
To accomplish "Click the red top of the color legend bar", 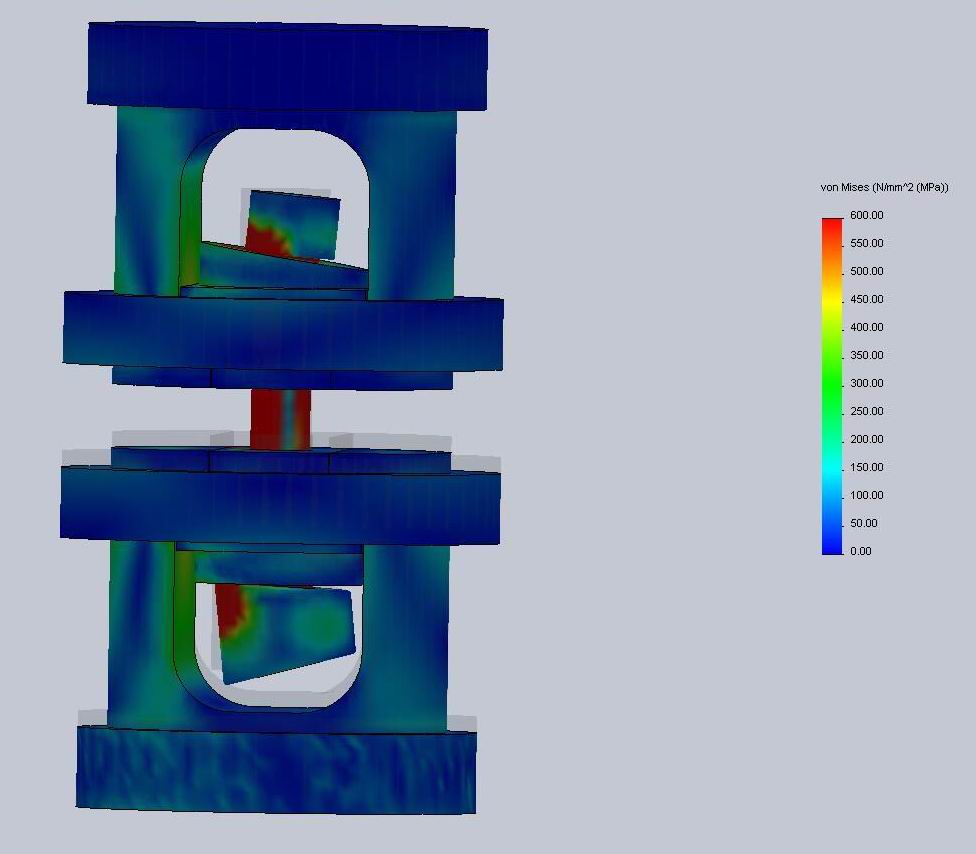I will point(832,224).
